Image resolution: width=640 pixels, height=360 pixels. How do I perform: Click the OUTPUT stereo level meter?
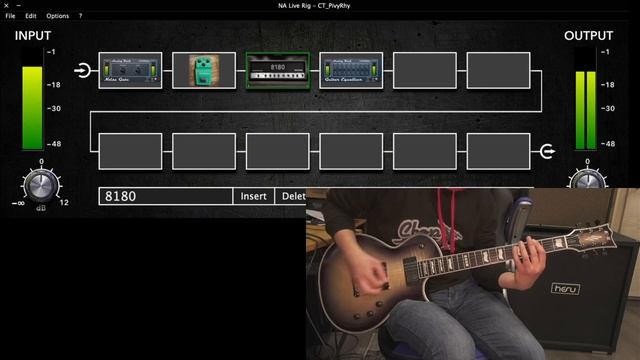click(x=586, y=99)
